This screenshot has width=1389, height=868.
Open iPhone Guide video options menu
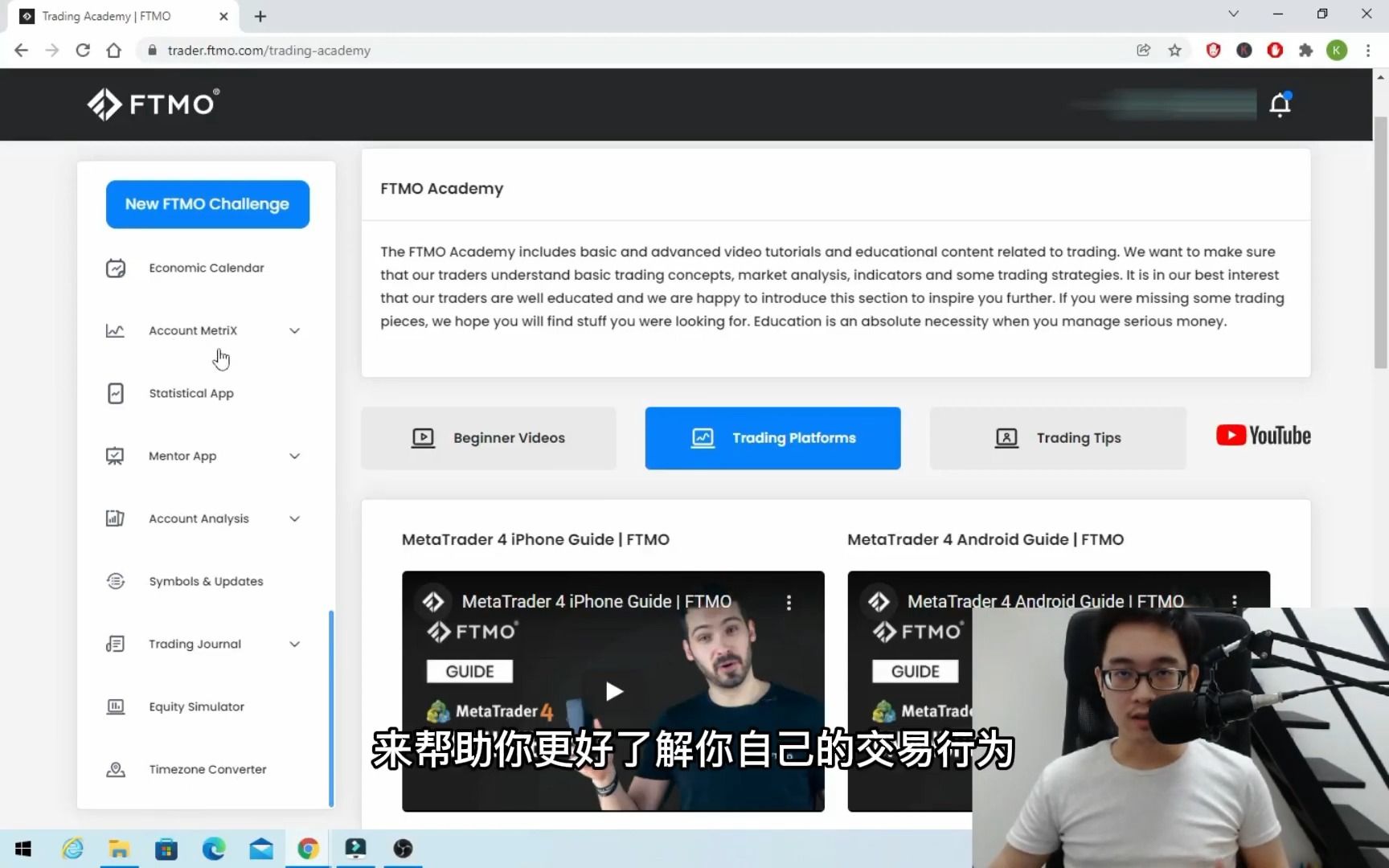[789, 603]
